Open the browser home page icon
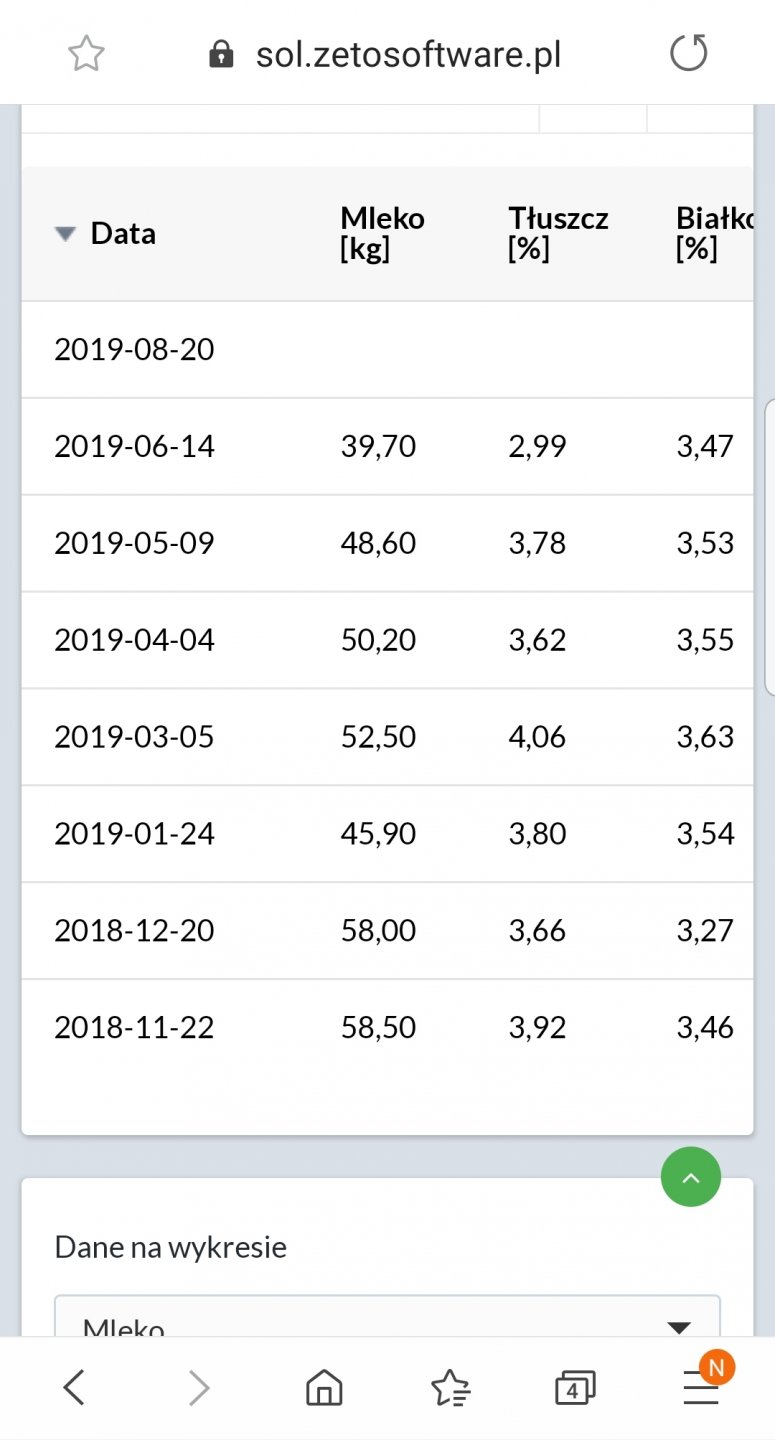This screenshot has height=1440, width=775. click(x=323, y=1387)
